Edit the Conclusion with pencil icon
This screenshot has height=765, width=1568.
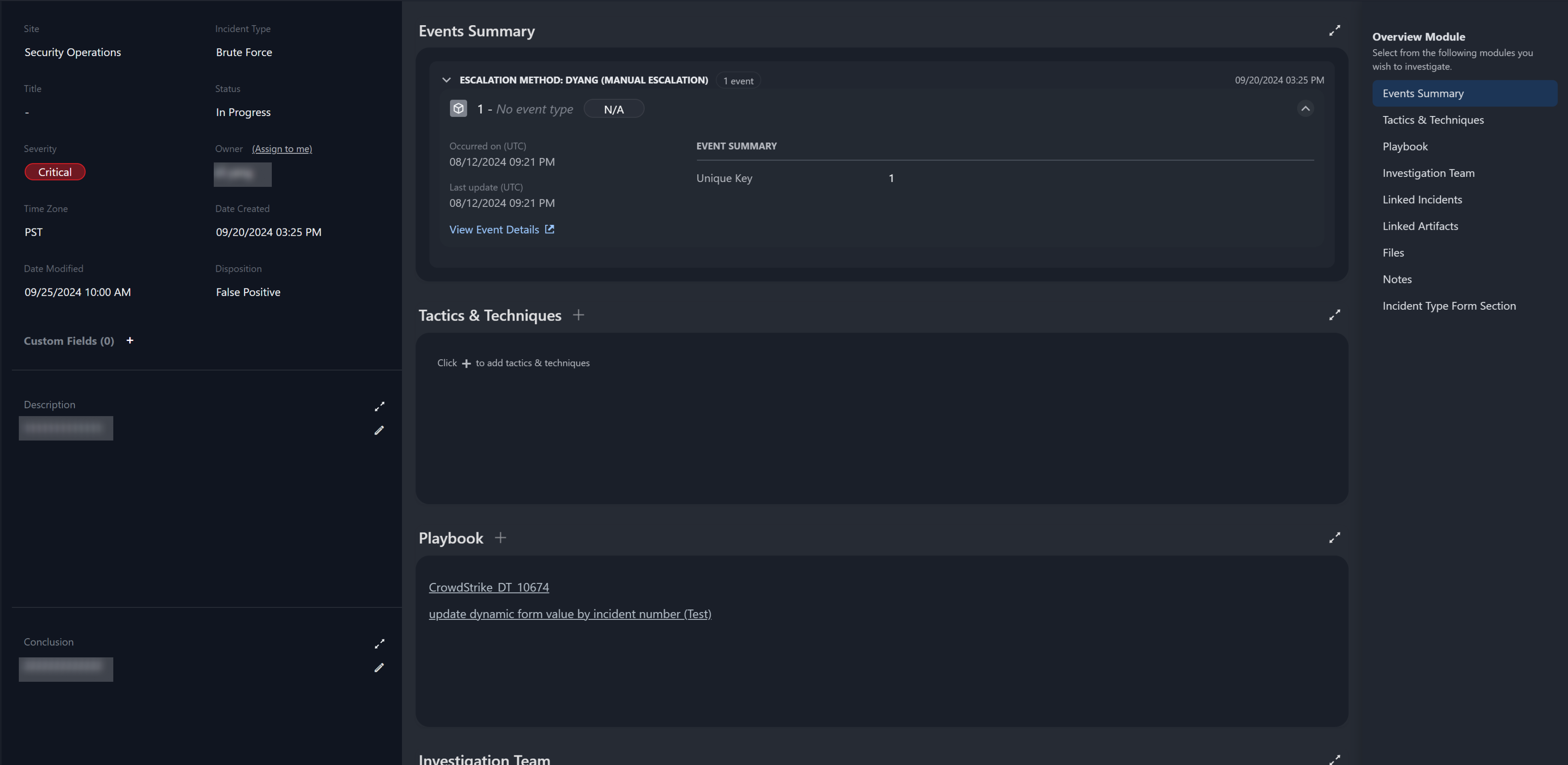pos(379,668)
